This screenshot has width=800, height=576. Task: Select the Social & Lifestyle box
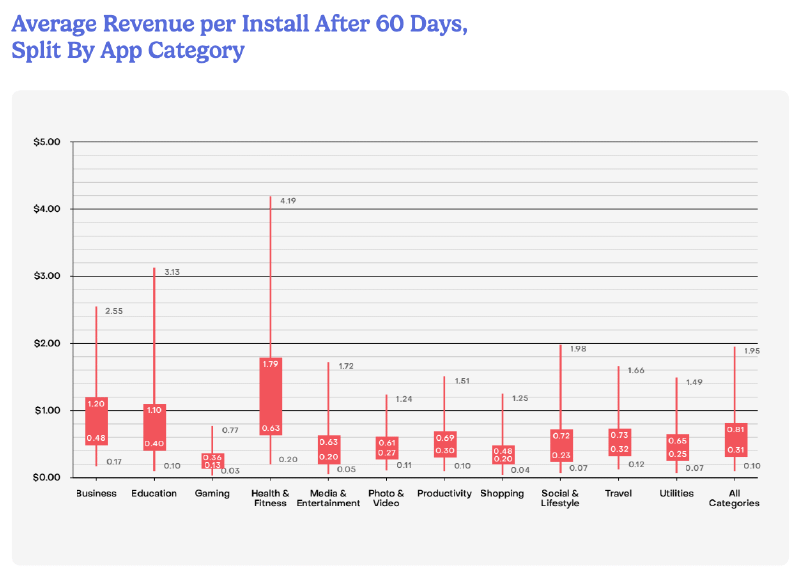click(560, 446)
